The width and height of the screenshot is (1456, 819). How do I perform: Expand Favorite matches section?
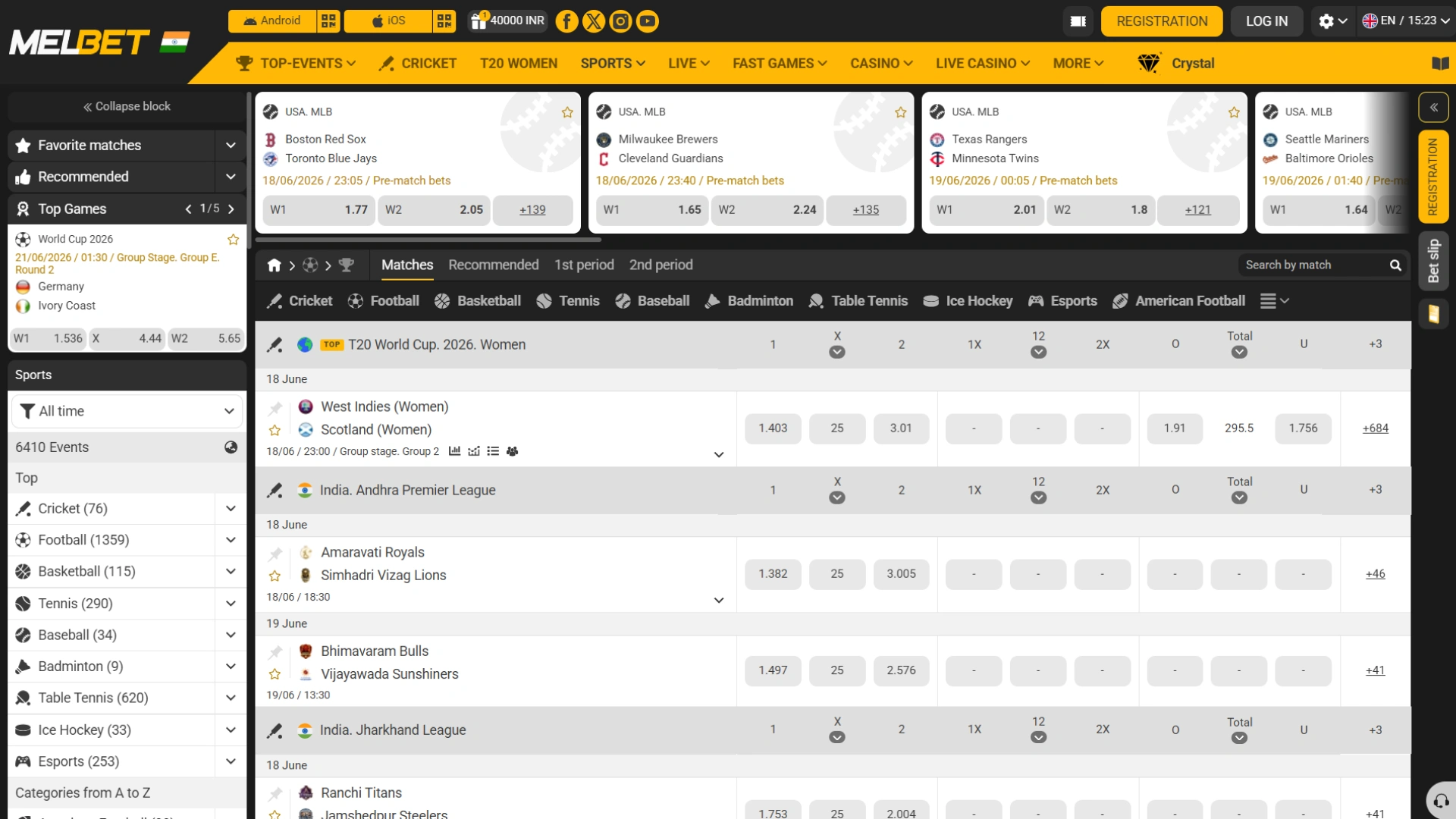(231, 146)
